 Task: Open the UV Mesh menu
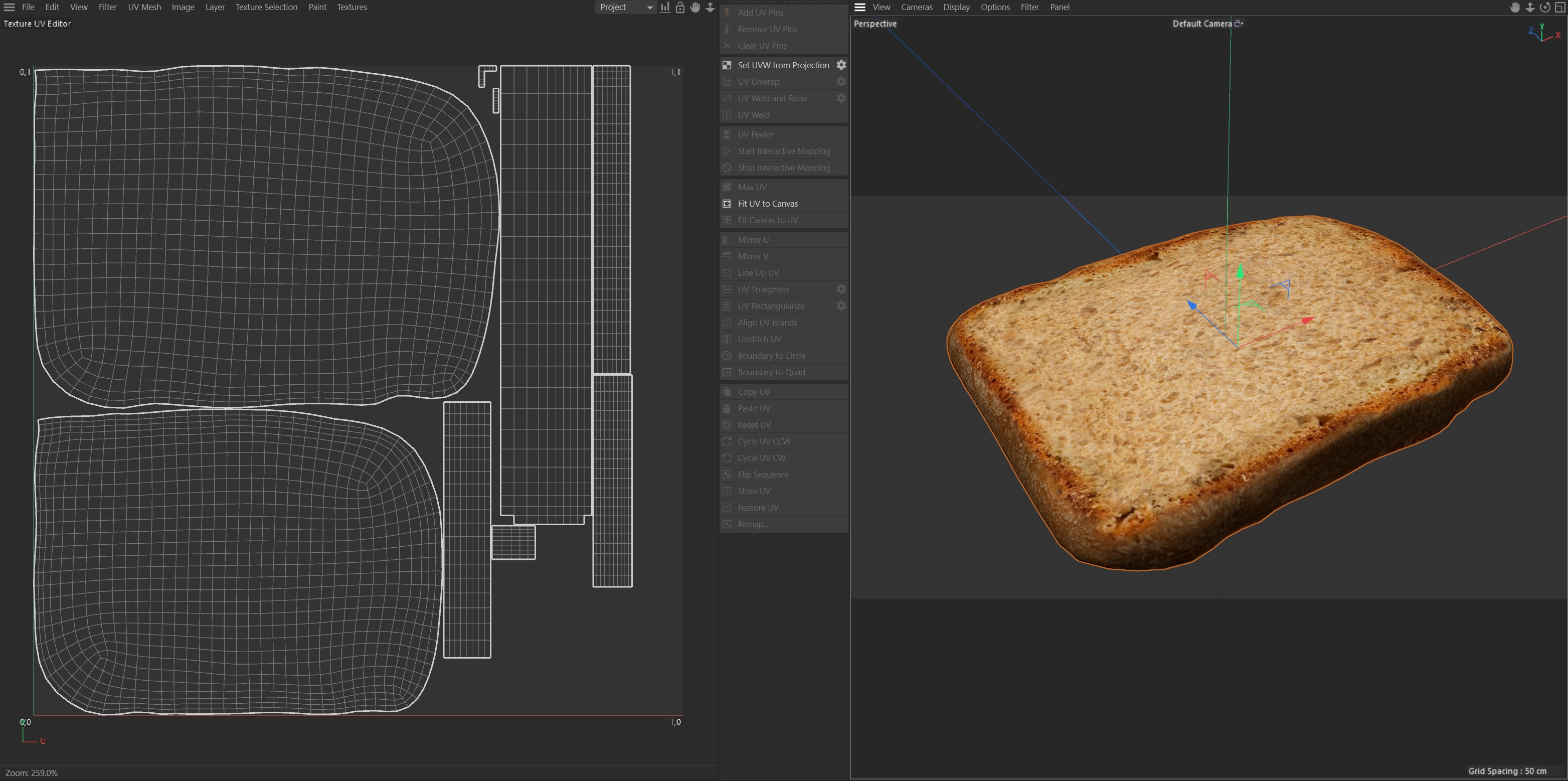point(144,8)
